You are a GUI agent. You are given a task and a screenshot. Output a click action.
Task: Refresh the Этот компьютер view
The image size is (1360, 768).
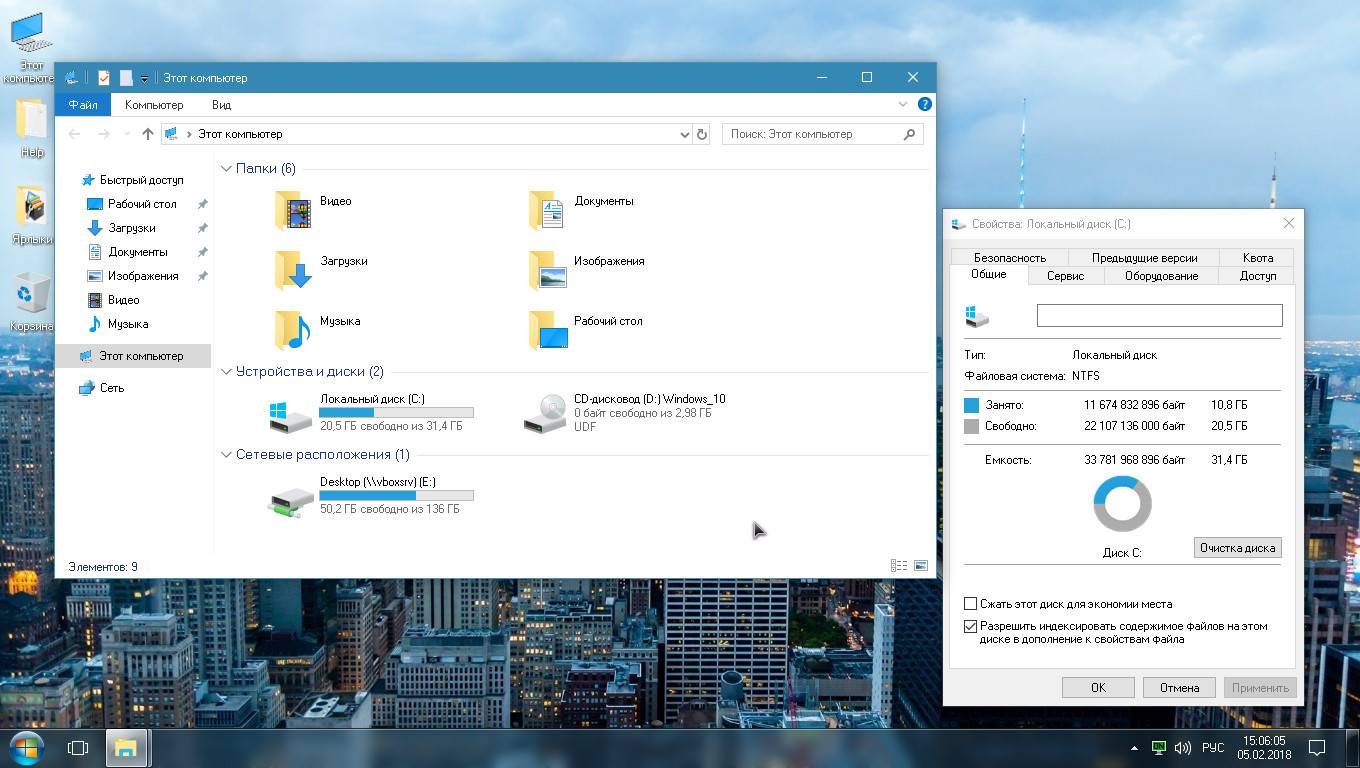pyautogui.click(x=702, y=134)
